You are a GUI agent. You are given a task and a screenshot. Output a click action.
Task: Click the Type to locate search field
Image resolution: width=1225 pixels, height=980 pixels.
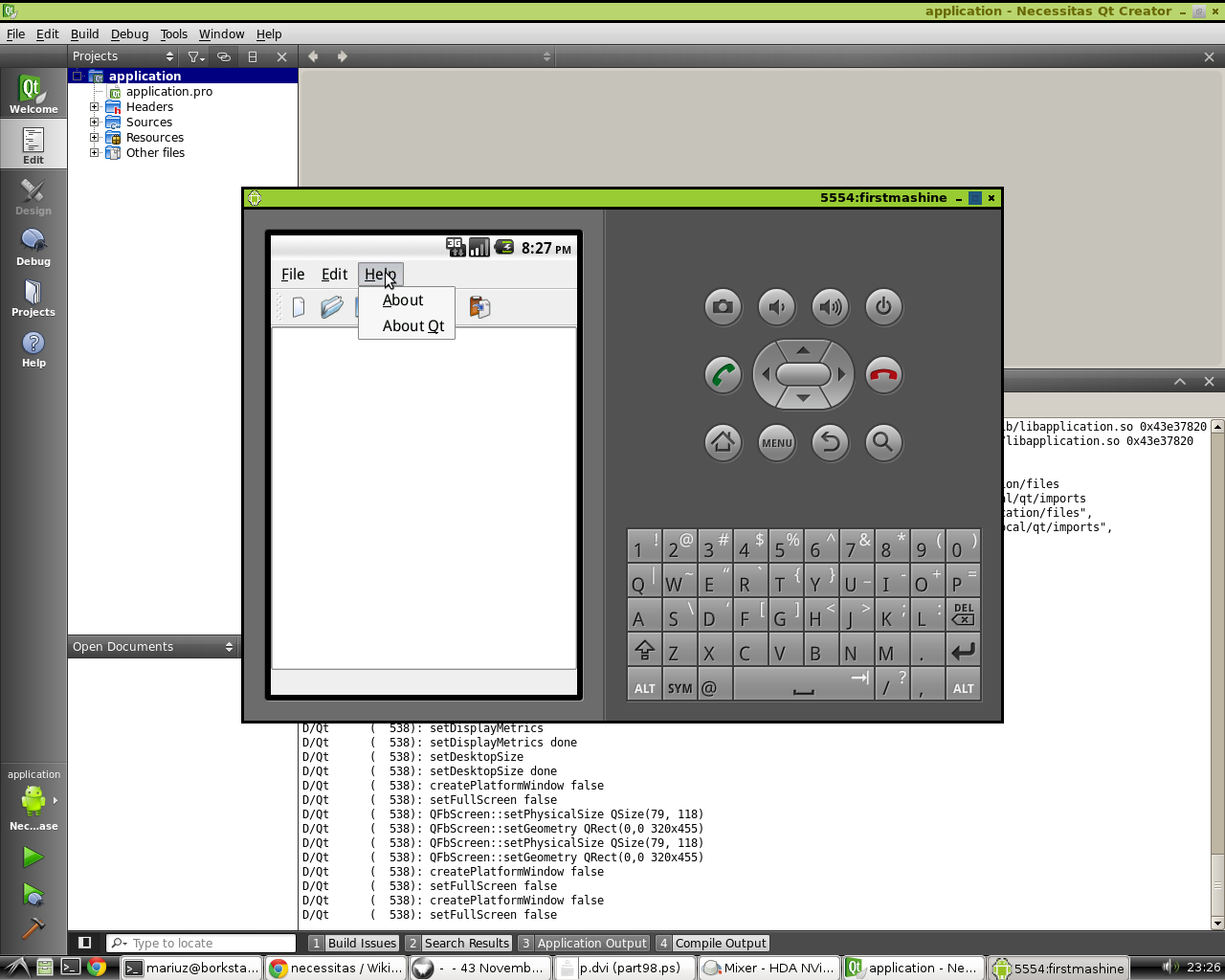(201, 943)
